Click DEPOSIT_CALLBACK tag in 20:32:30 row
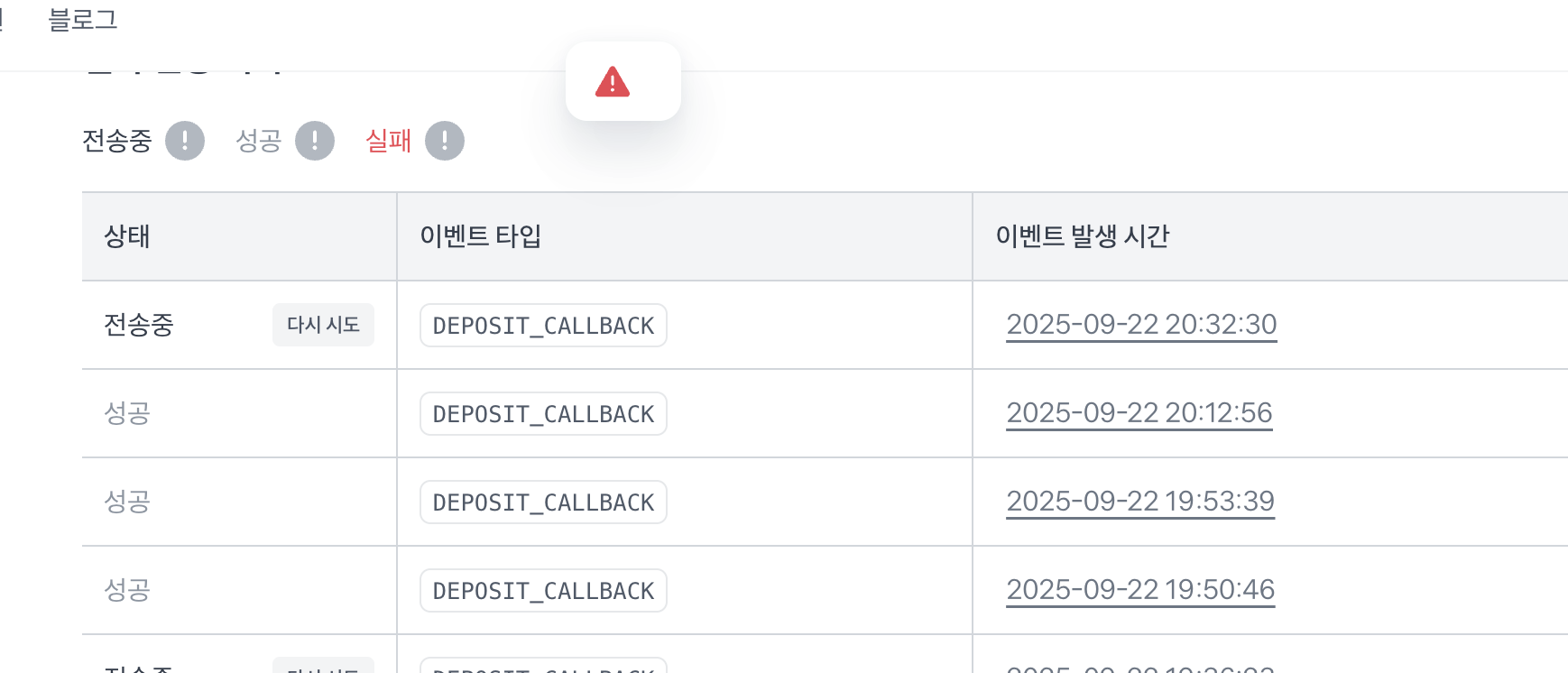The height and width of the screenshot is (673, 1568). point(543,325)
